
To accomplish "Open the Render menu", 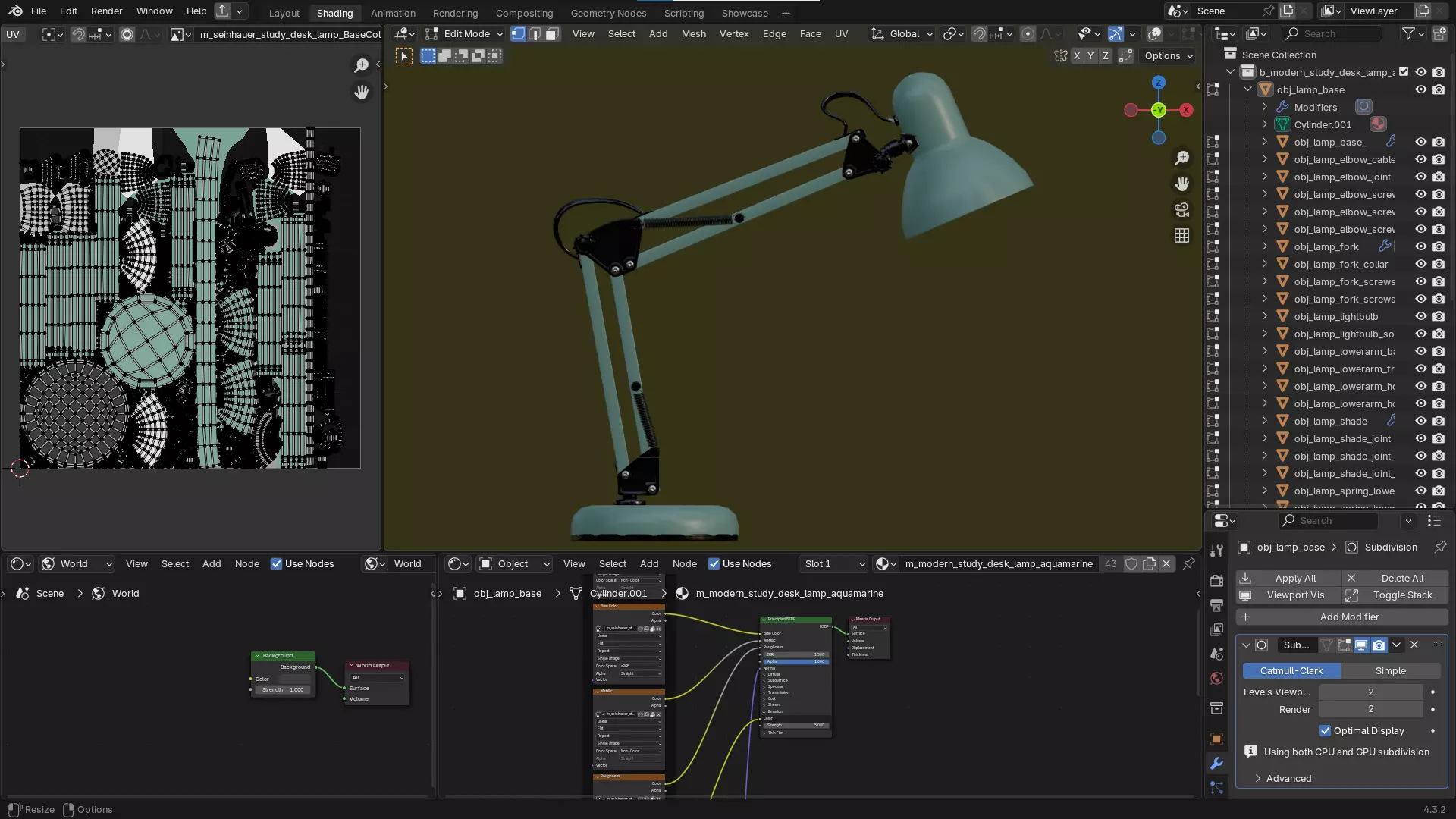I will coord(106,11).
